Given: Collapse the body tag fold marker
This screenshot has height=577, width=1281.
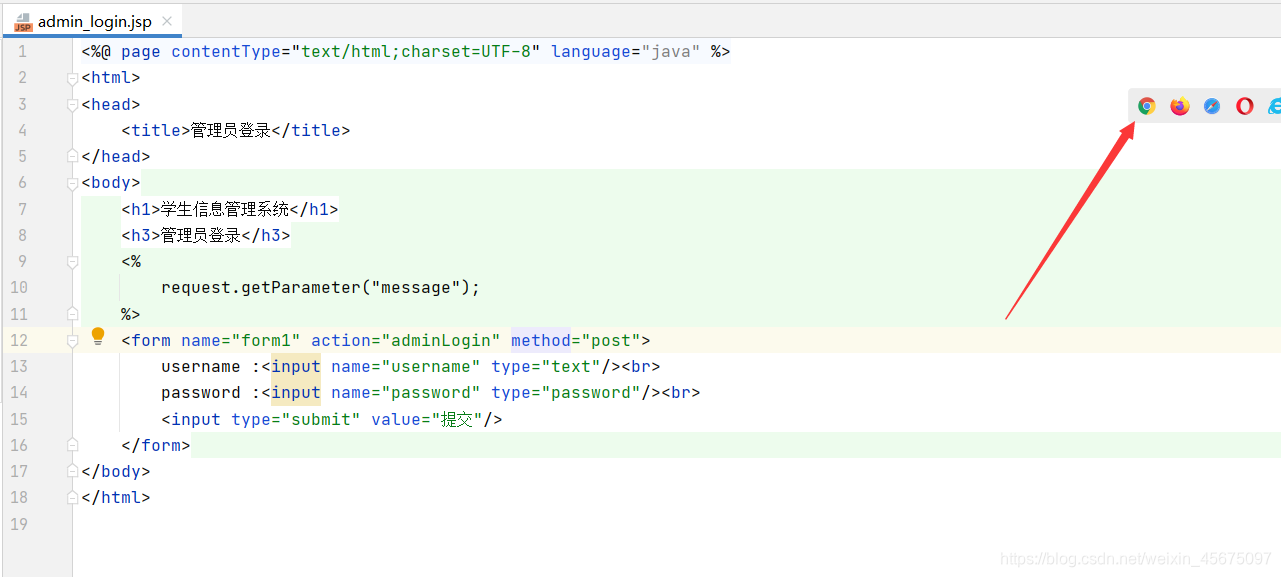Looking at the screenshot, I should [72, 183].
